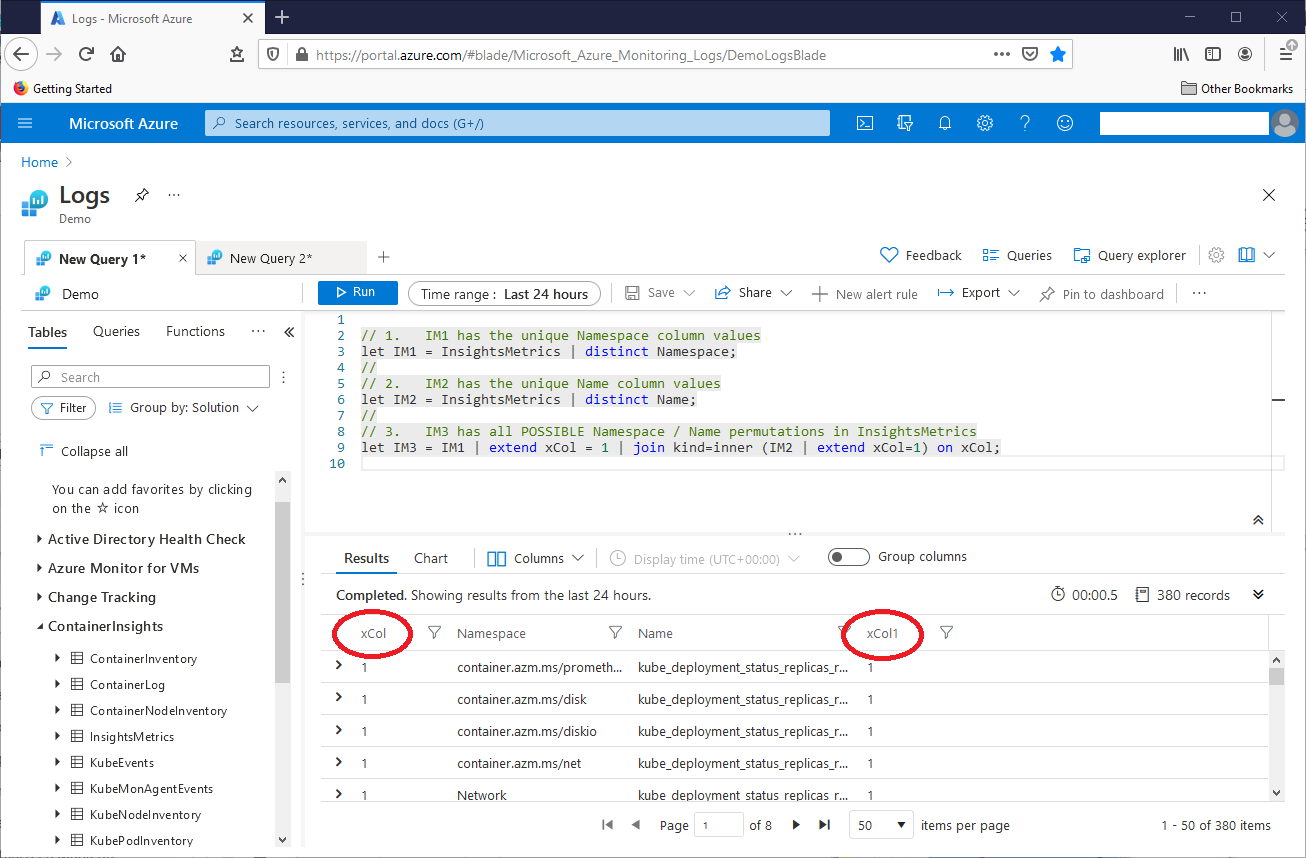Screen dimensions: 1306x858
Task: Navigate to Home via breadcrumb
Action: click(x=39, y=161)
